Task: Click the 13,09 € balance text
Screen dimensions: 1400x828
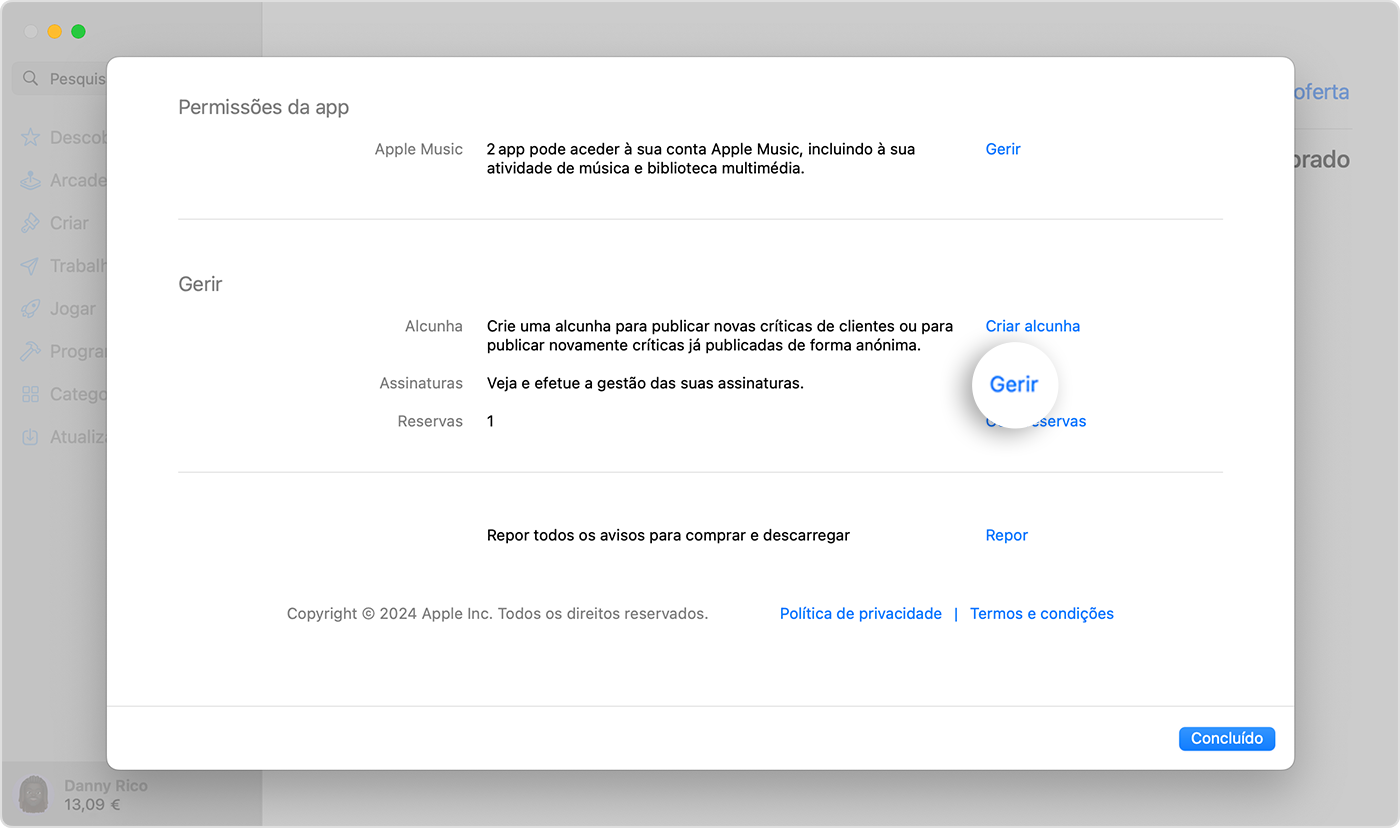Action: (92, 804)
